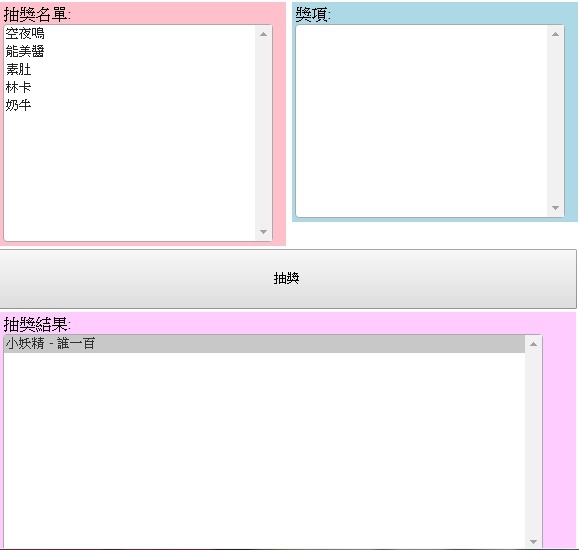Click the 抽獎名單 label
Screen dimensions: 579x550
click(37, 14)
